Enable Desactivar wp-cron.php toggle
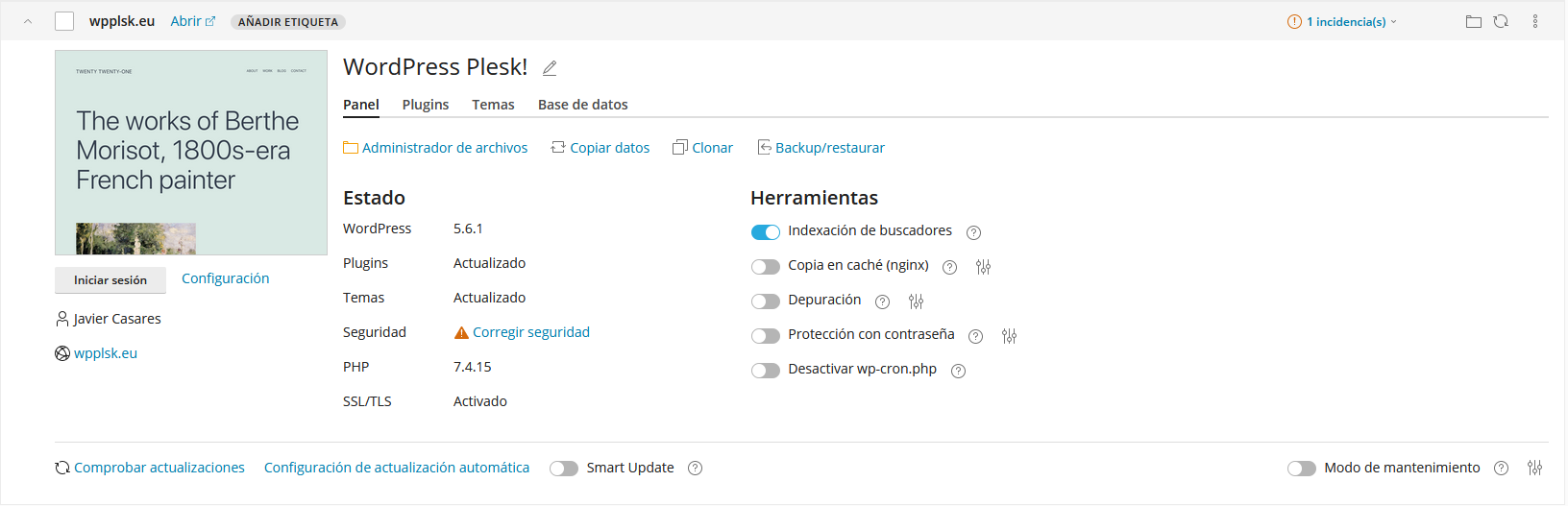This screenshot has width=1568, height=506. click(x=766, y=371)
